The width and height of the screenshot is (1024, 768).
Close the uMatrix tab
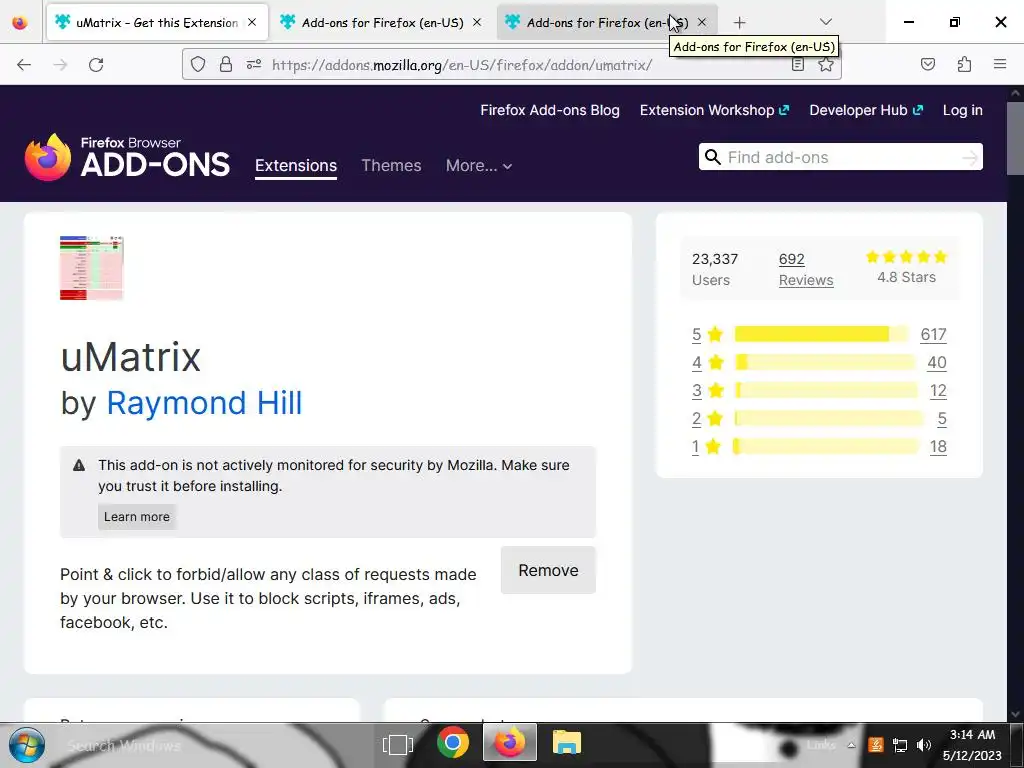click(x=252, y=22)
